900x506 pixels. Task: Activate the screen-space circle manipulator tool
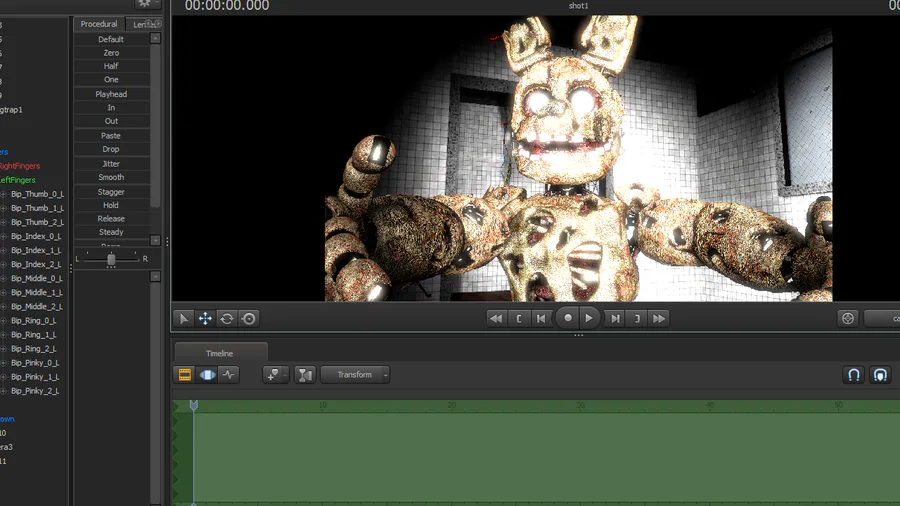pos(249,318)
